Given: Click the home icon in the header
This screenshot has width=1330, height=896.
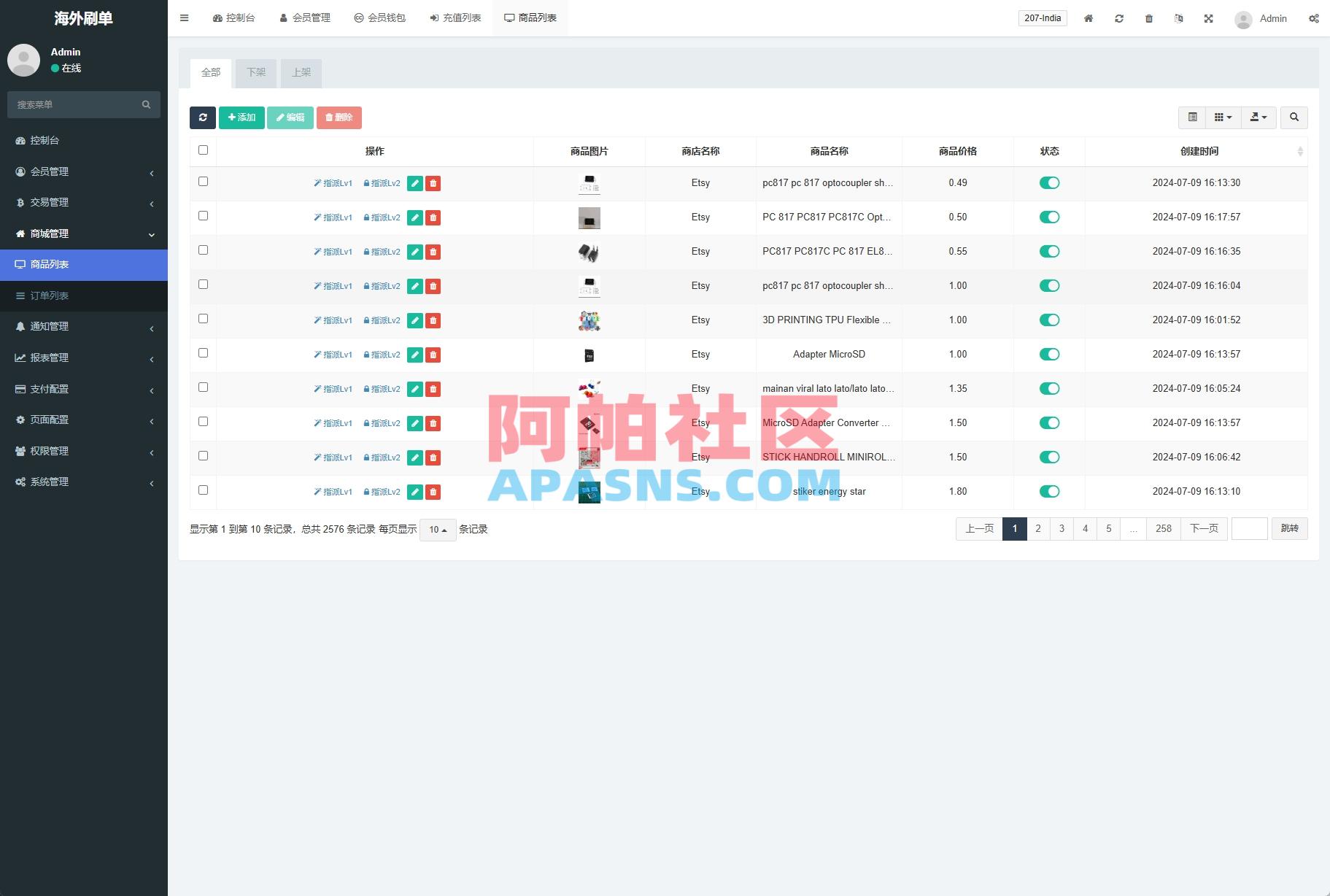Looking at the screenshot, I should [x=1089, y=18].
